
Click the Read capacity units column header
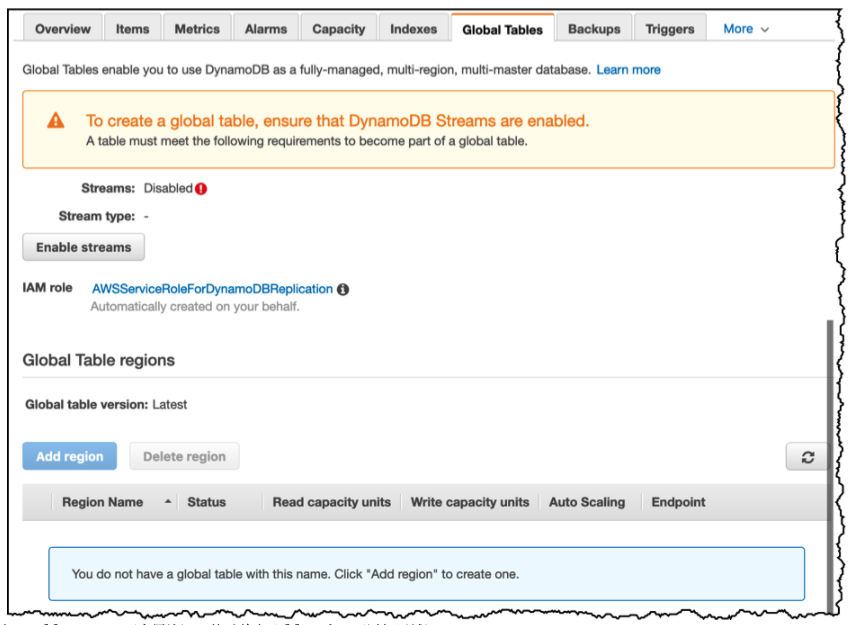[x=332, y=502]
